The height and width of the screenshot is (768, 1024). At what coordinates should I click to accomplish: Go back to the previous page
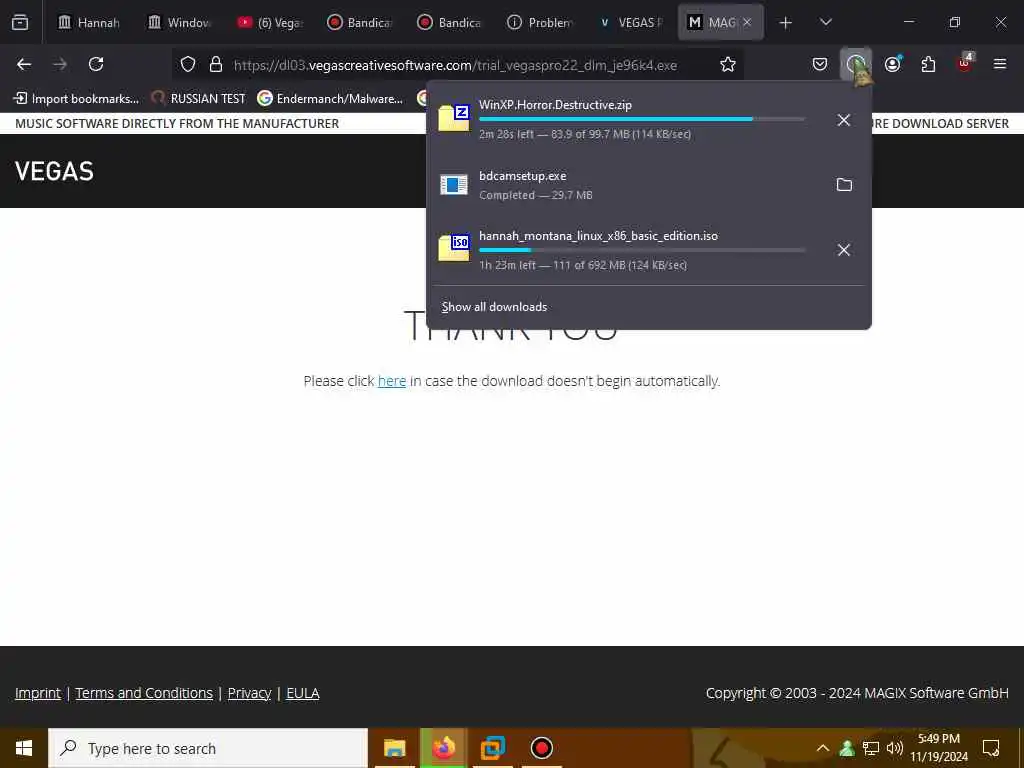tap(24, 64)
